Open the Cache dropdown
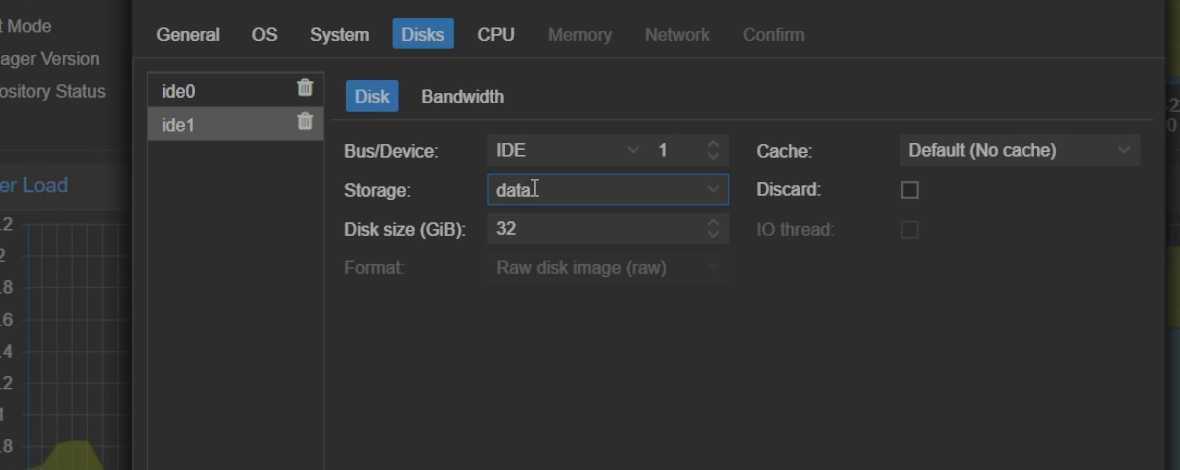The height and width of the screenshot is (470, 1180). click(1020, 150)
